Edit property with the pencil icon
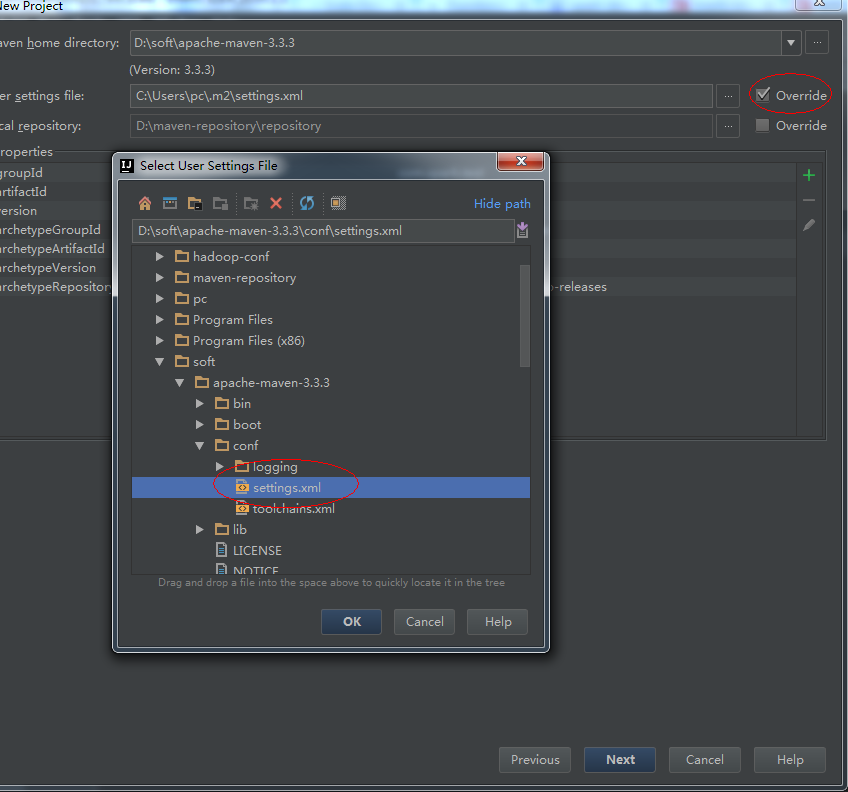This screenshot has height=792, width=848. click(809, 225)
